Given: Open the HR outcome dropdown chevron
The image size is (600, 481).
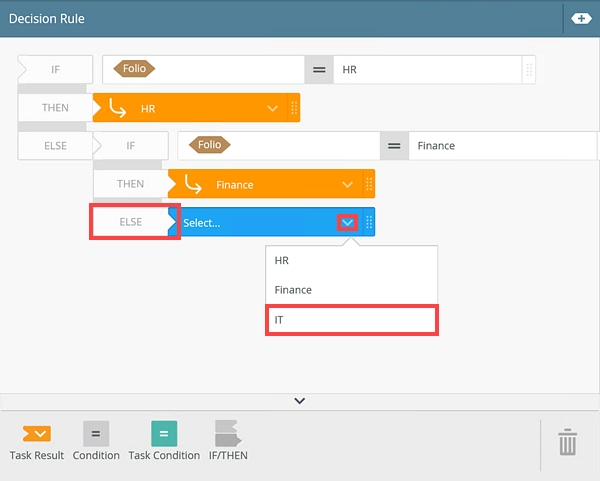Looking at the screenshot, I should point(272,109).
